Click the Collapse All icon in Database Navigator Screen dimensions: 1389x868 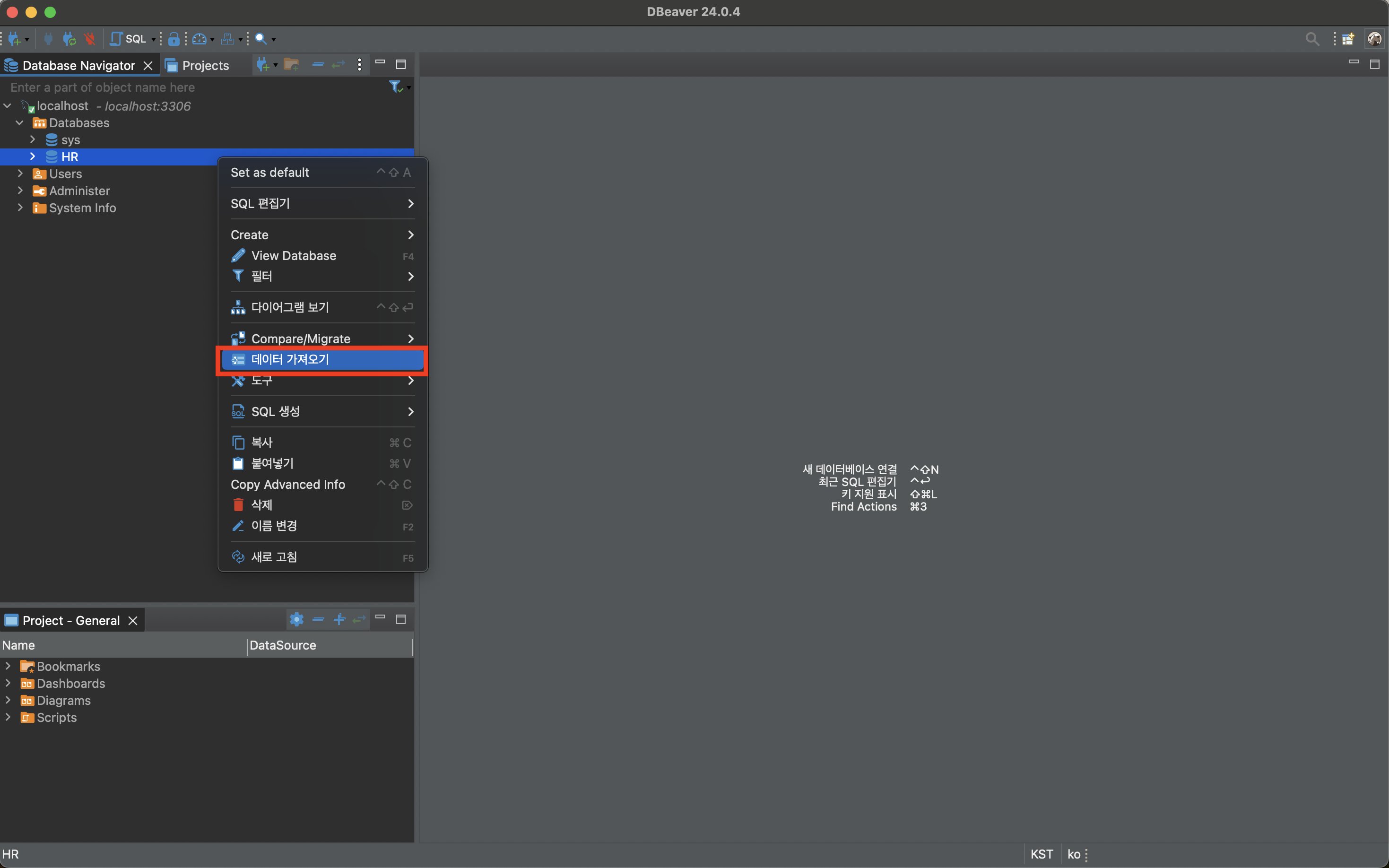pos(318,65)
